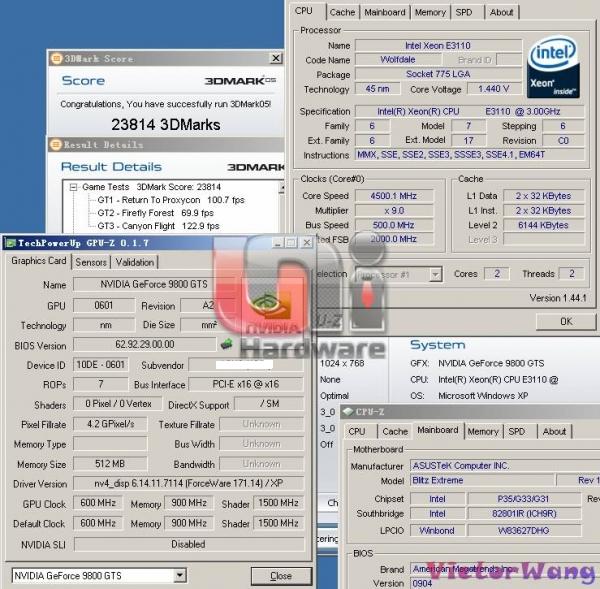The width and height of the screenshot is (600, 589).
Task: Click the LPCIO chip value W83627DHG
Action: (524, 530)
